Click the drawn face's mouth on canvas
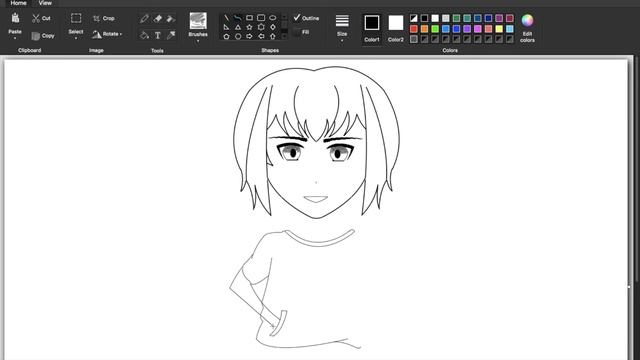Image resolution: width=640 pixels, height=360 pixels. click(316, 199)
